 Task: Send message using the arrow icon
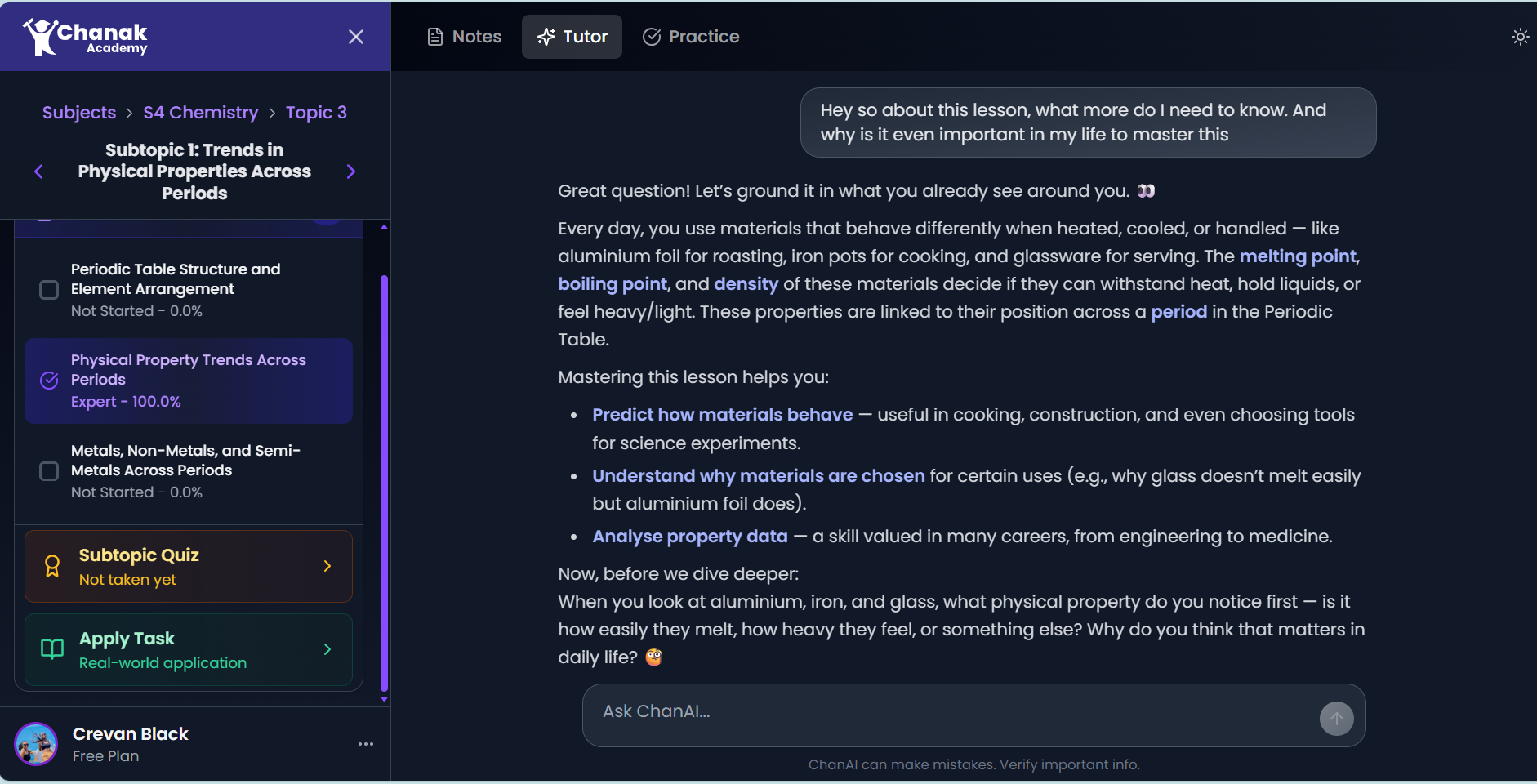(x=1335, y=718)
